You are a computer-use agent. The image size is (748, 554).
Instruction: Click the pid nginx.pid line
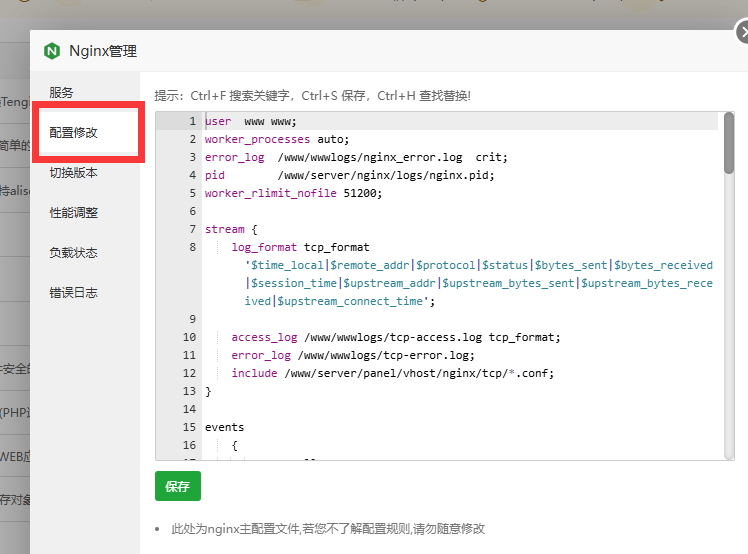pyautogui.click(x=349, y=175)
